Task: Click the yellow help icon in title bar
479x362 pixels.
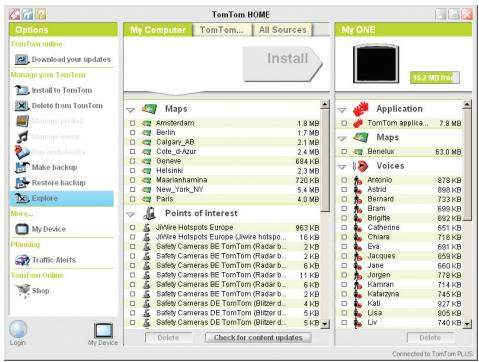Action: [40, 14]
